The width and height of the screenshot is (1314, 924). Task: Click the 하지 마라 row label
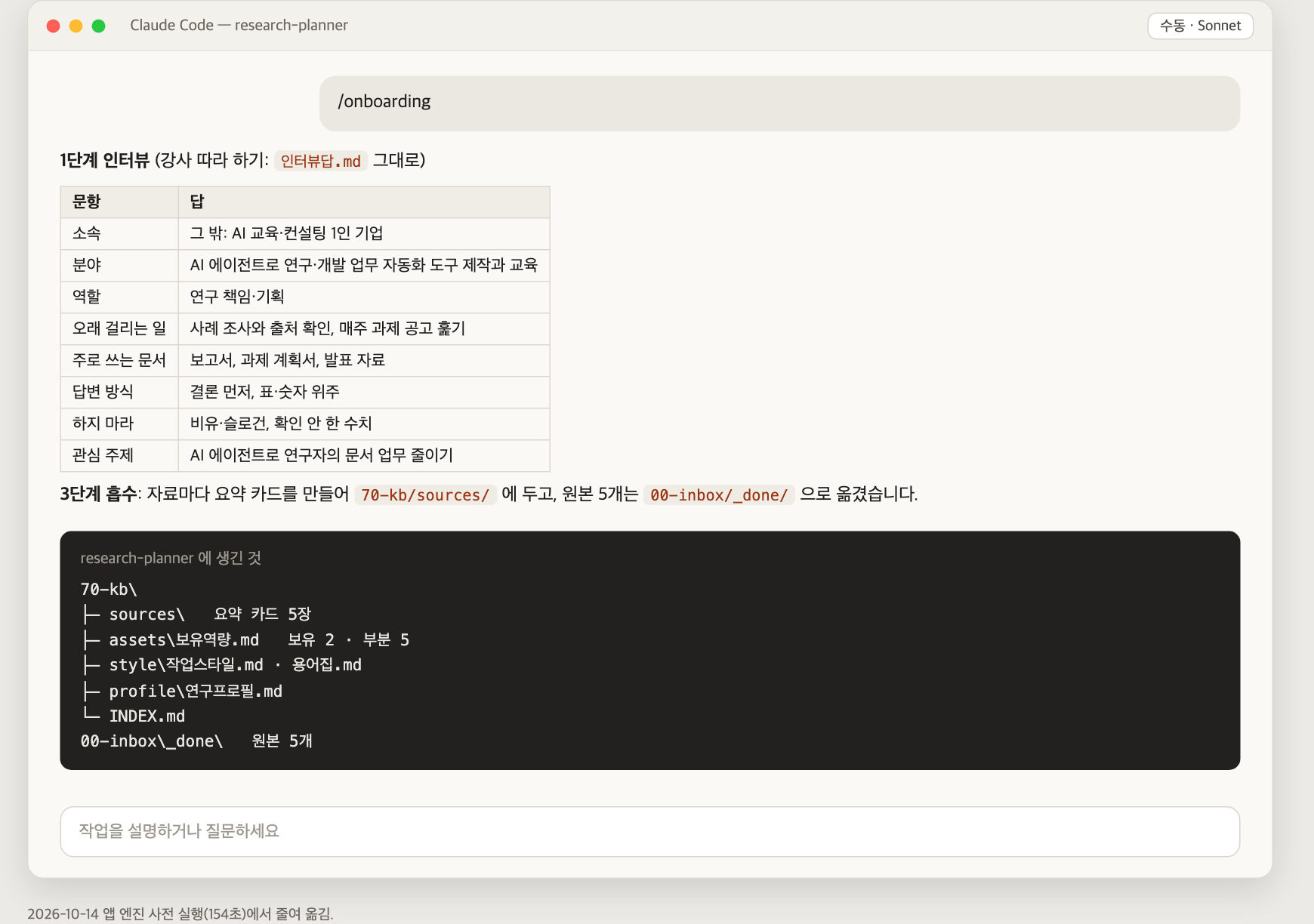click(119, 423)
